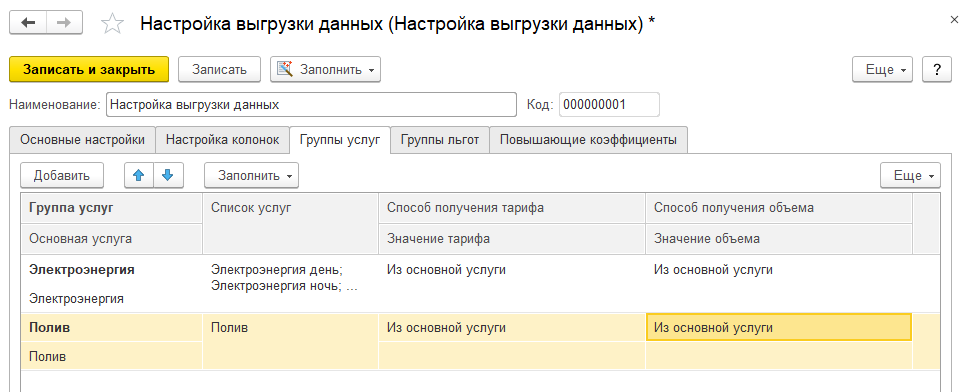The width and height of the screenshot is (967, 392).
Task: Click the Записать button
Action: [x=220, y=69]
